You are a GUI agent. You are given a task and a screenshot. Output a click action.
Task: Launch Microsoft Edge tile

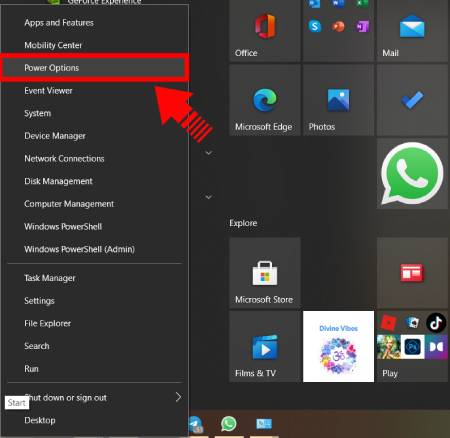pyautogui.click(x=265, y=100)
